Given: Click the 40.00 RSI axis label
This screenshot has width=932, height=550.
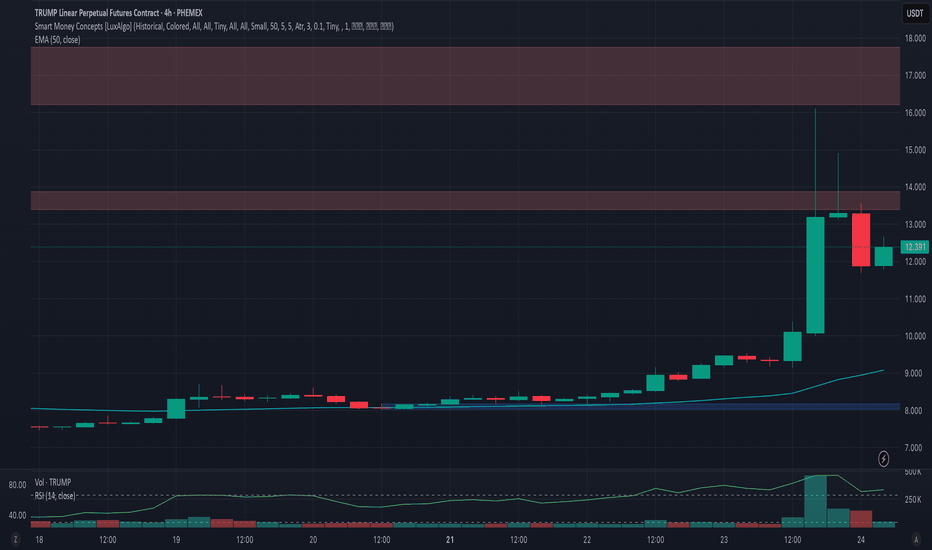Looking at the screenshot, I should pos(17,516).
